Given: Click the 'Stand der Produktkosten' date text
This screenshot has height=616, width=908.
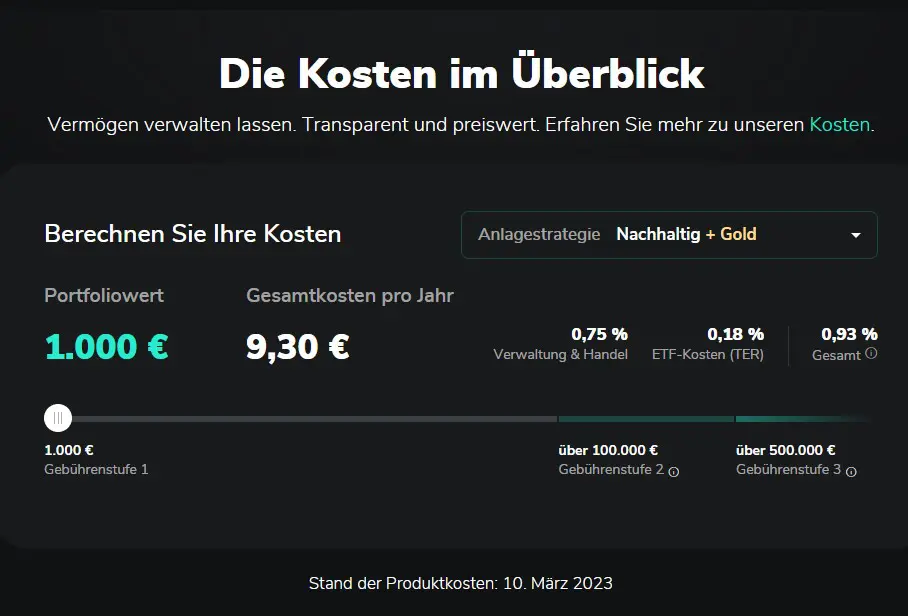Looking at the screenshot, I should pyautogui.click(x=460, y=583).
